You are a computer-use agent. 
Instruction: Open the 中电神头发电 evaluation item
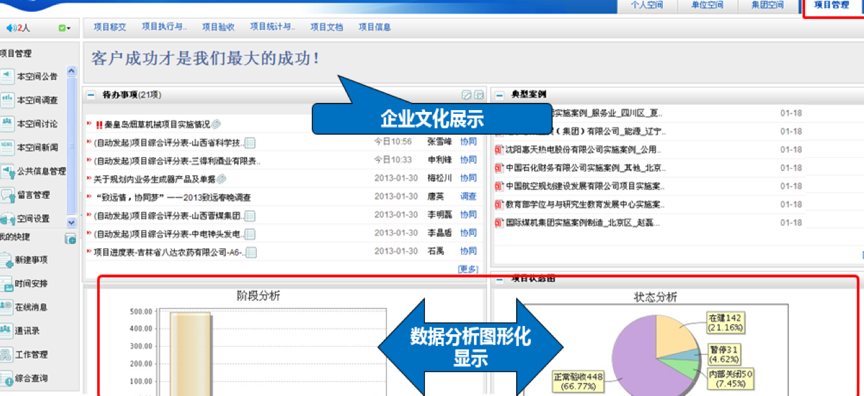click(168, 234)
